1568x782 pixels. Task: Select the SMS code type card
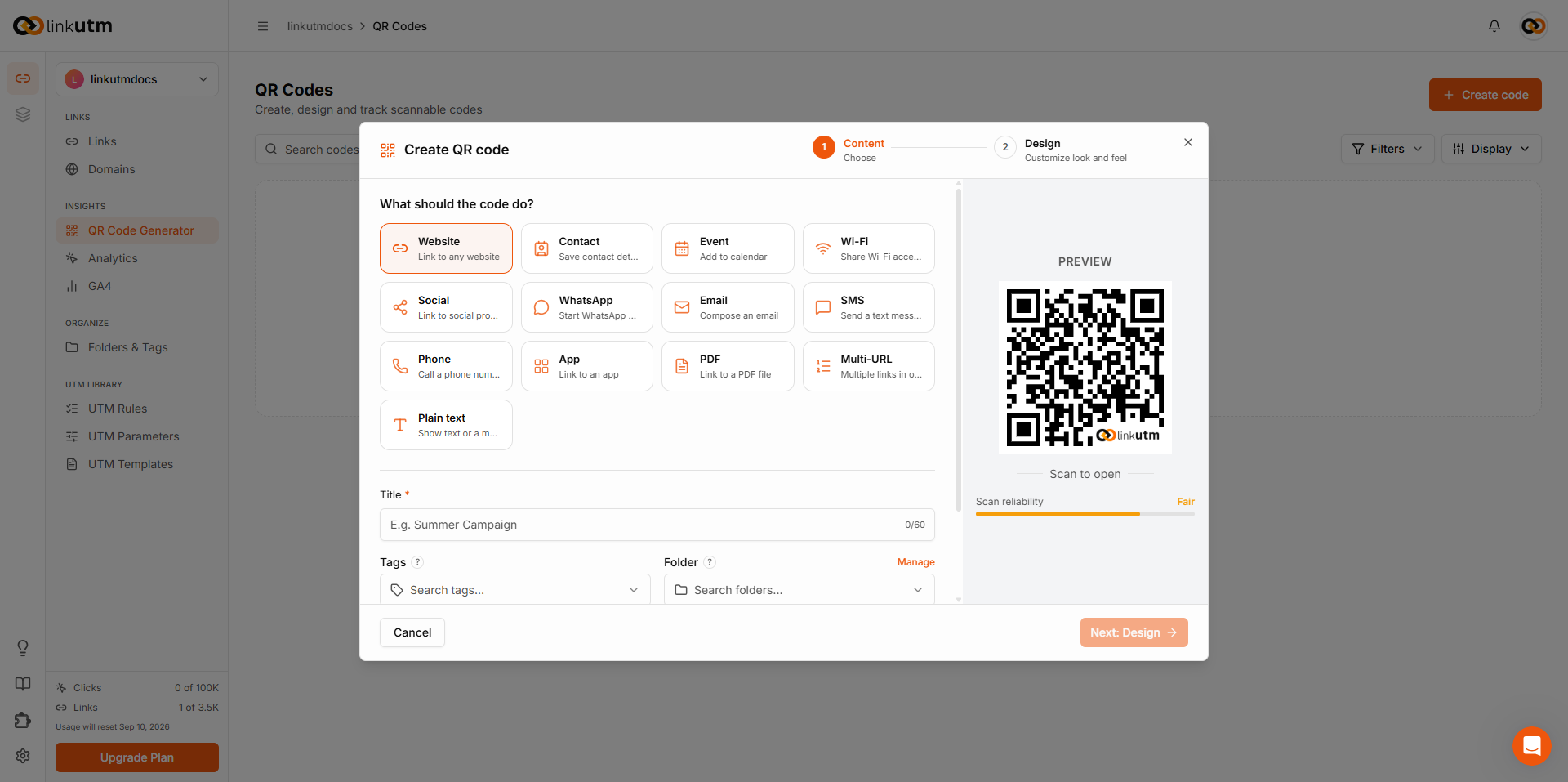tap(869, 307)
